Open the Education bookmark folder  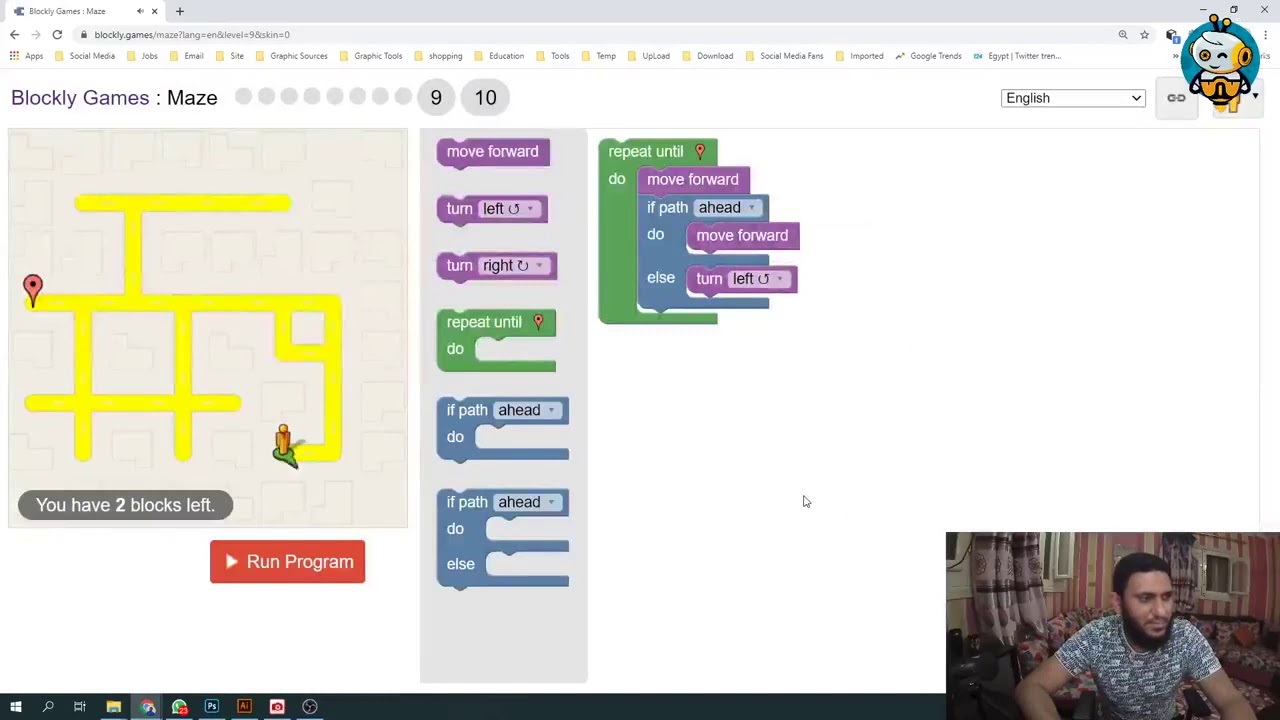pos(499,56)
